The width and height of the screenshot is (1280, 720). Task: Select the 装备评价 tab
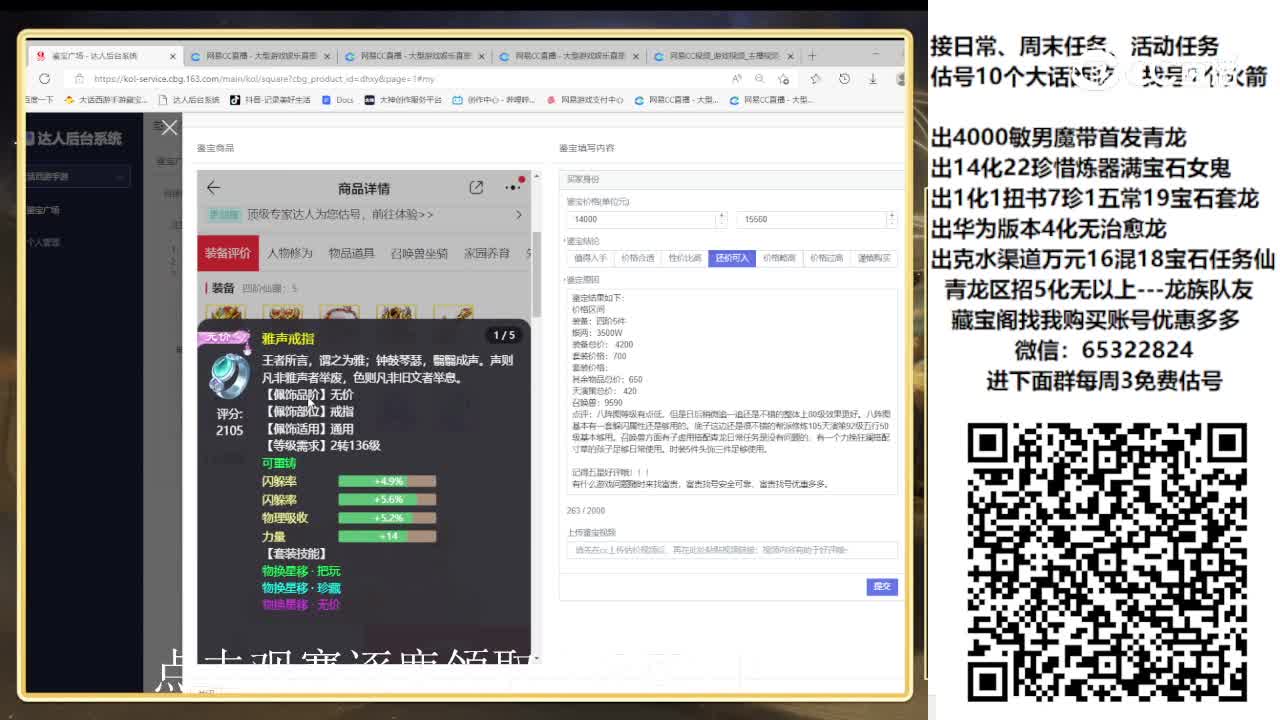[227, 253]
